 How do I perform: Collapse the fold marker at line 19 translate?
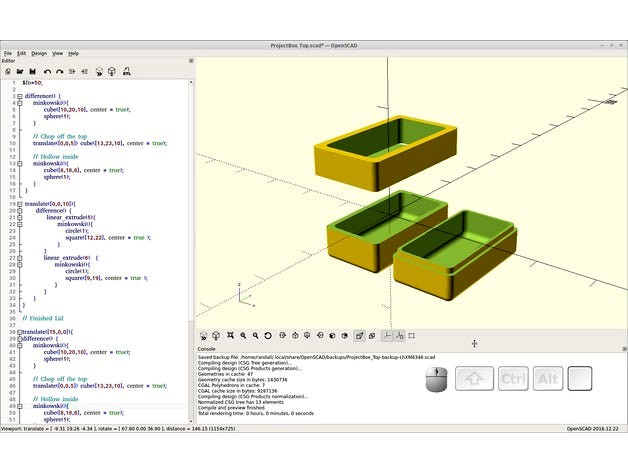point(19,204)
